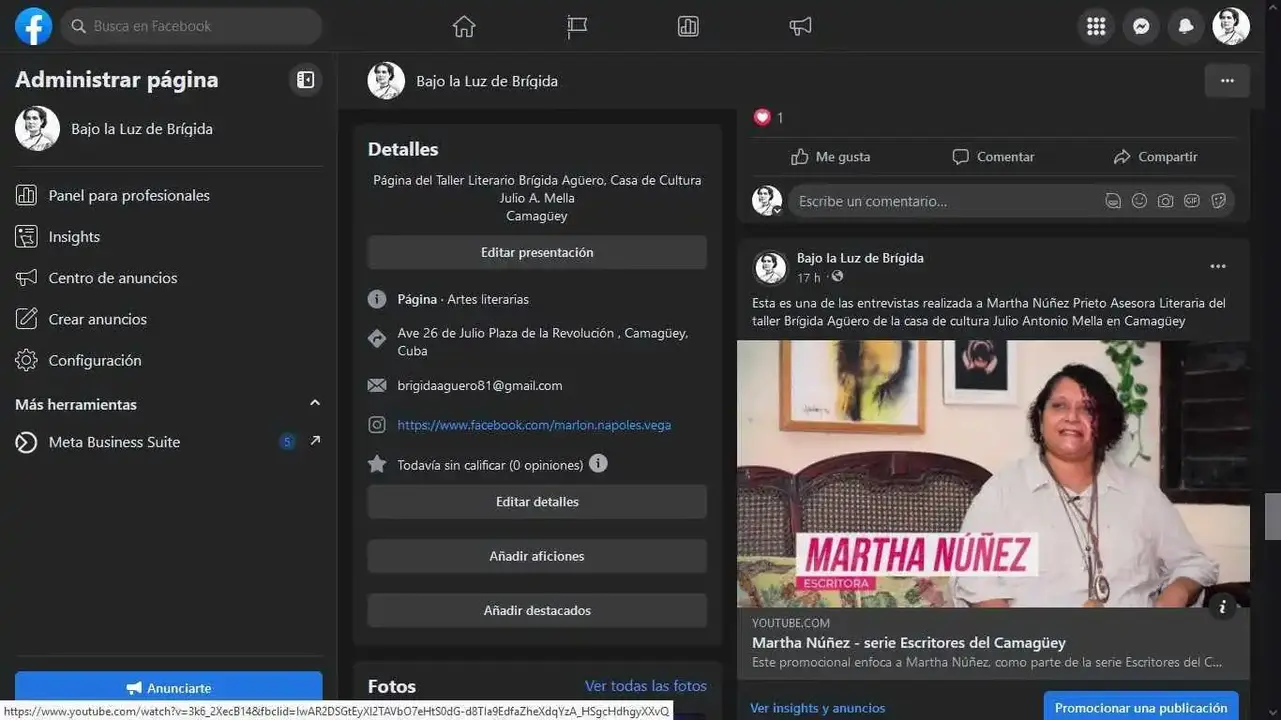Click the Página · Artes literarias category text

(x=463, y=299)
